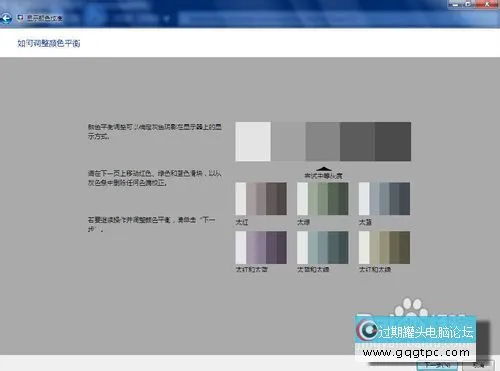Click the darkest swatch in the neutral gray bar
Viewport: 500px width, 371px height.
point(393,142)
